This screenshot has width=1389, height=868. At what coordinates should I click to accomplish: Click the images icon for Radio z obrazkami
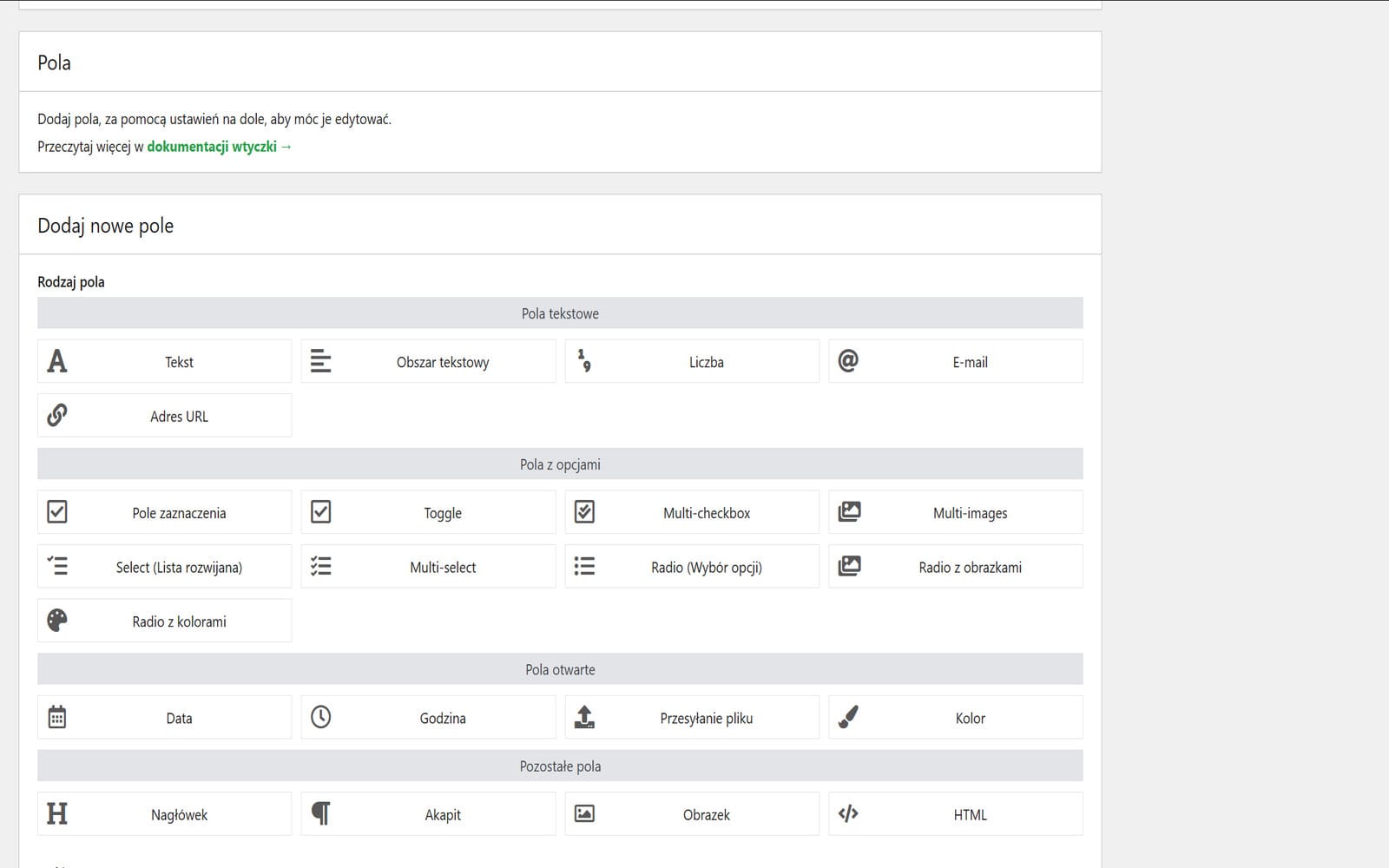pyautogui.click(x=849, y=566)
